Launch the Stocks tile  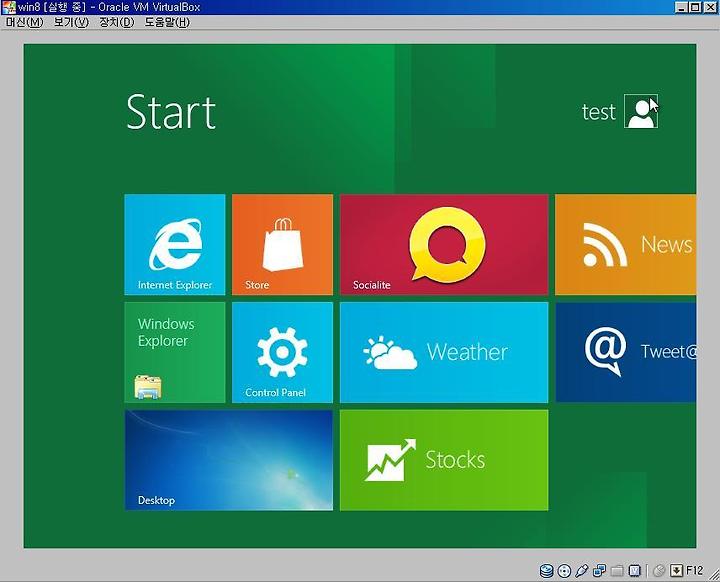[x=444, y=460]
